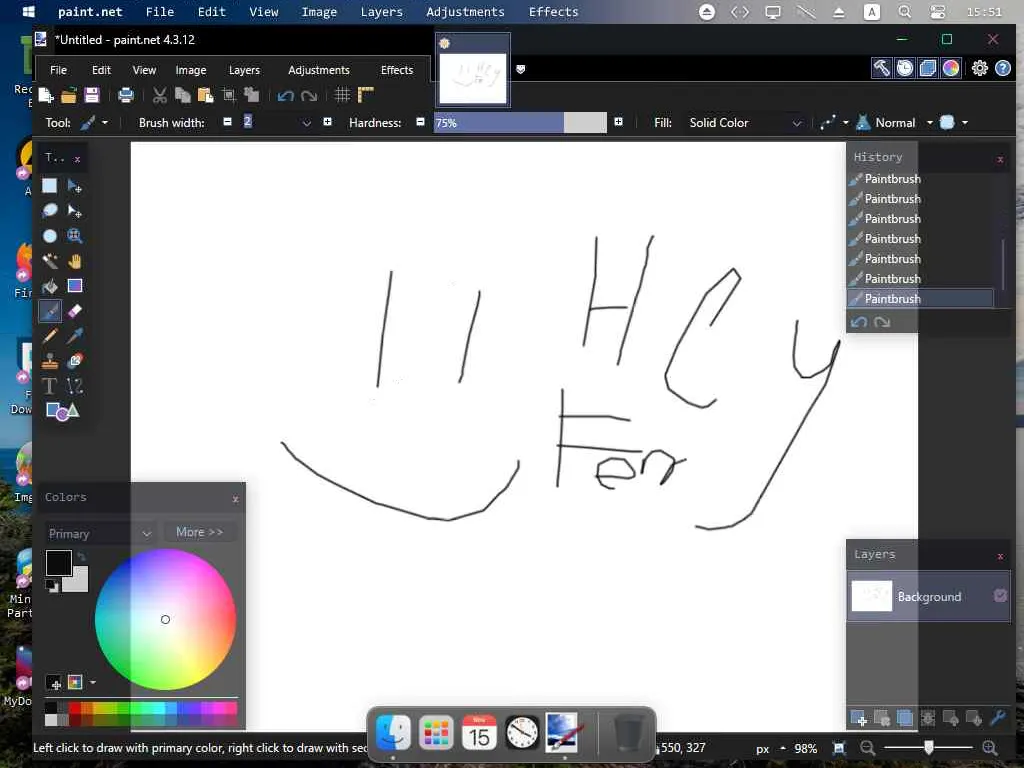The height and width of the screenshot is (768, 1024).
Task: Select the Text tool
Action: pos(50,386)
